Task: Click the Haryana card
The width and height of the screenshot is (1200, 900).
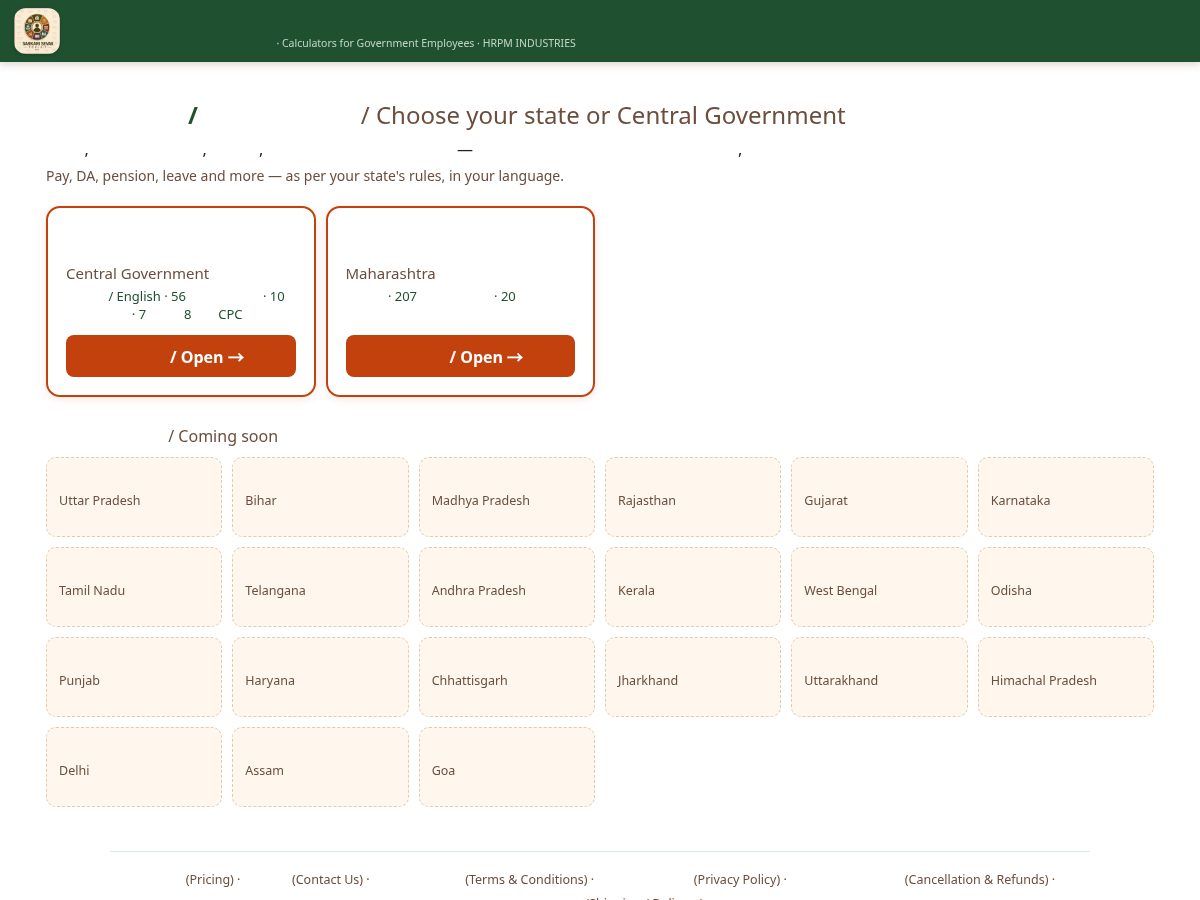Action: 320,677
